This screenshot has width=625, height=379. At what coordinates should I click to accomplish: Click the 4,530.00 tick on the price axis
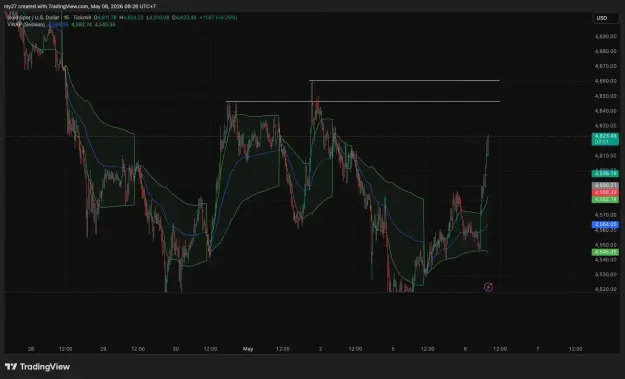(x=605, y=274)
